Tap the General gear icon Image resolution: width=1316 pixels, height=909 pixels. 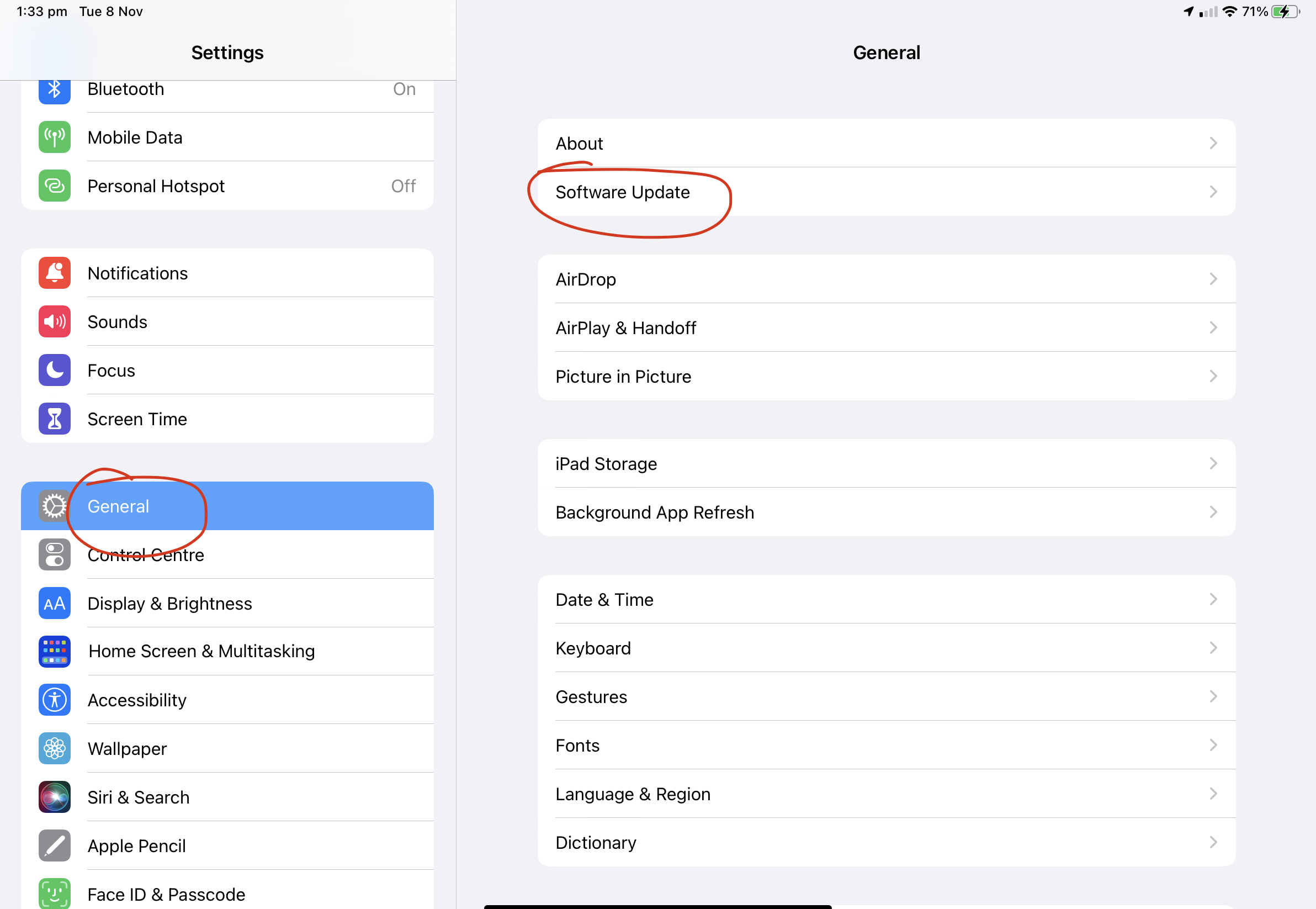point(54,506)
